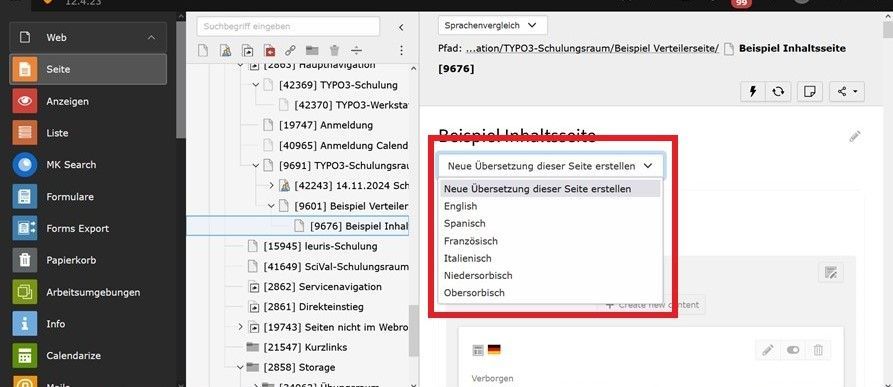Viewport: 893px width, 387px height.
Task: Collapse the [2858] Storage folder node
Action: click(240, 367)
